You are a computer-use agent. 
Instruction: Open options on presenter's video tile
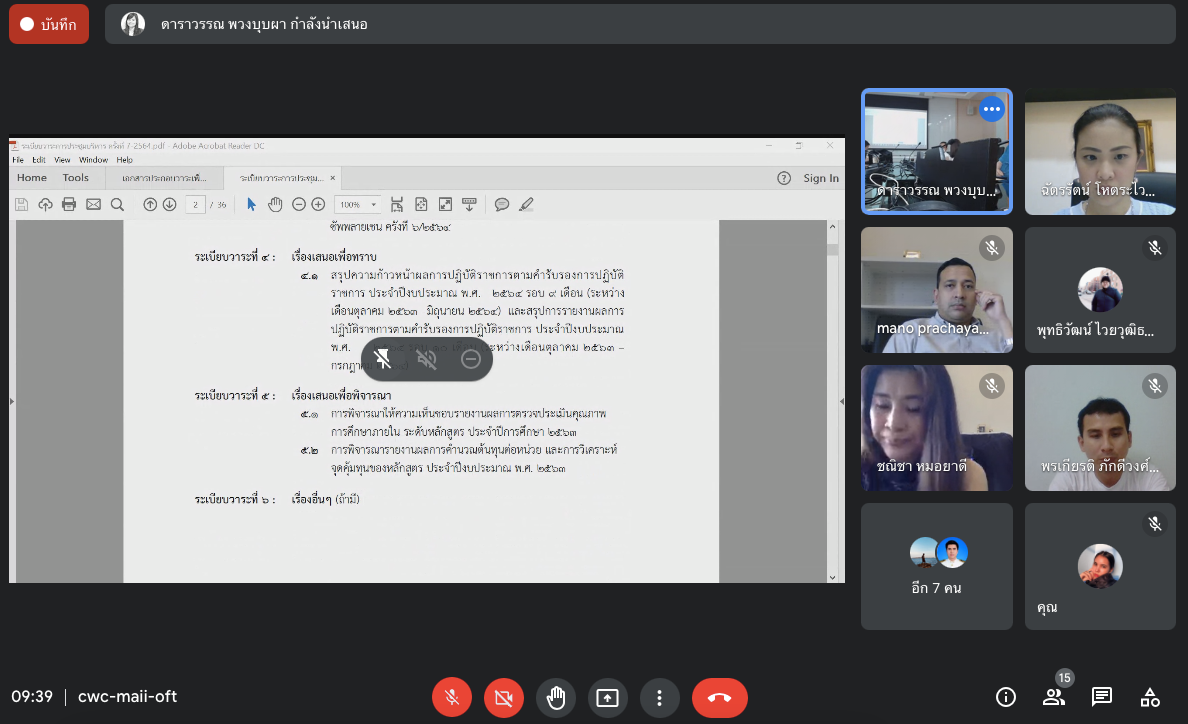tap(991, 109)
